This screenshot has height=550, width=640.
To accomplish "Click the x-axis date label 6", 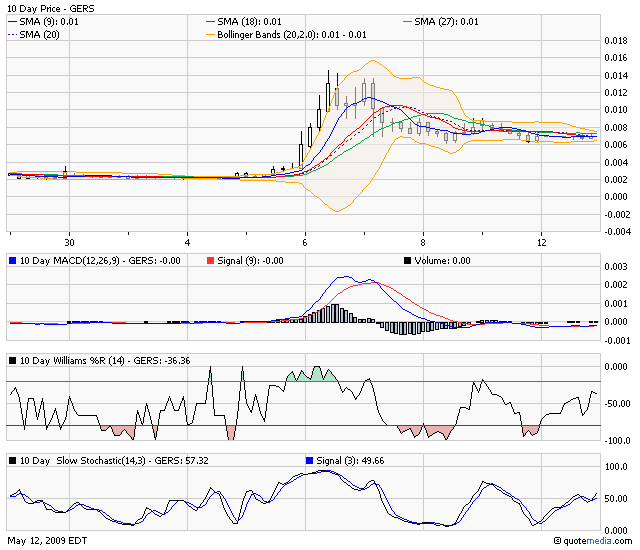I will point(305,242).
